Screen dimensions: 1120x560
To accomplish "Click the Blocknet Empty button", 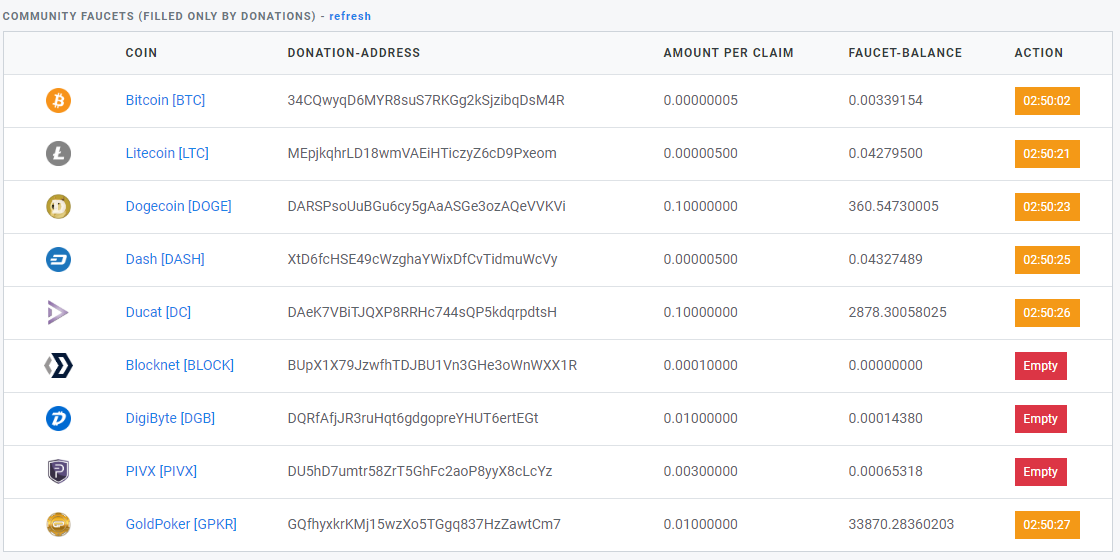I will [x=1041, y=366].
